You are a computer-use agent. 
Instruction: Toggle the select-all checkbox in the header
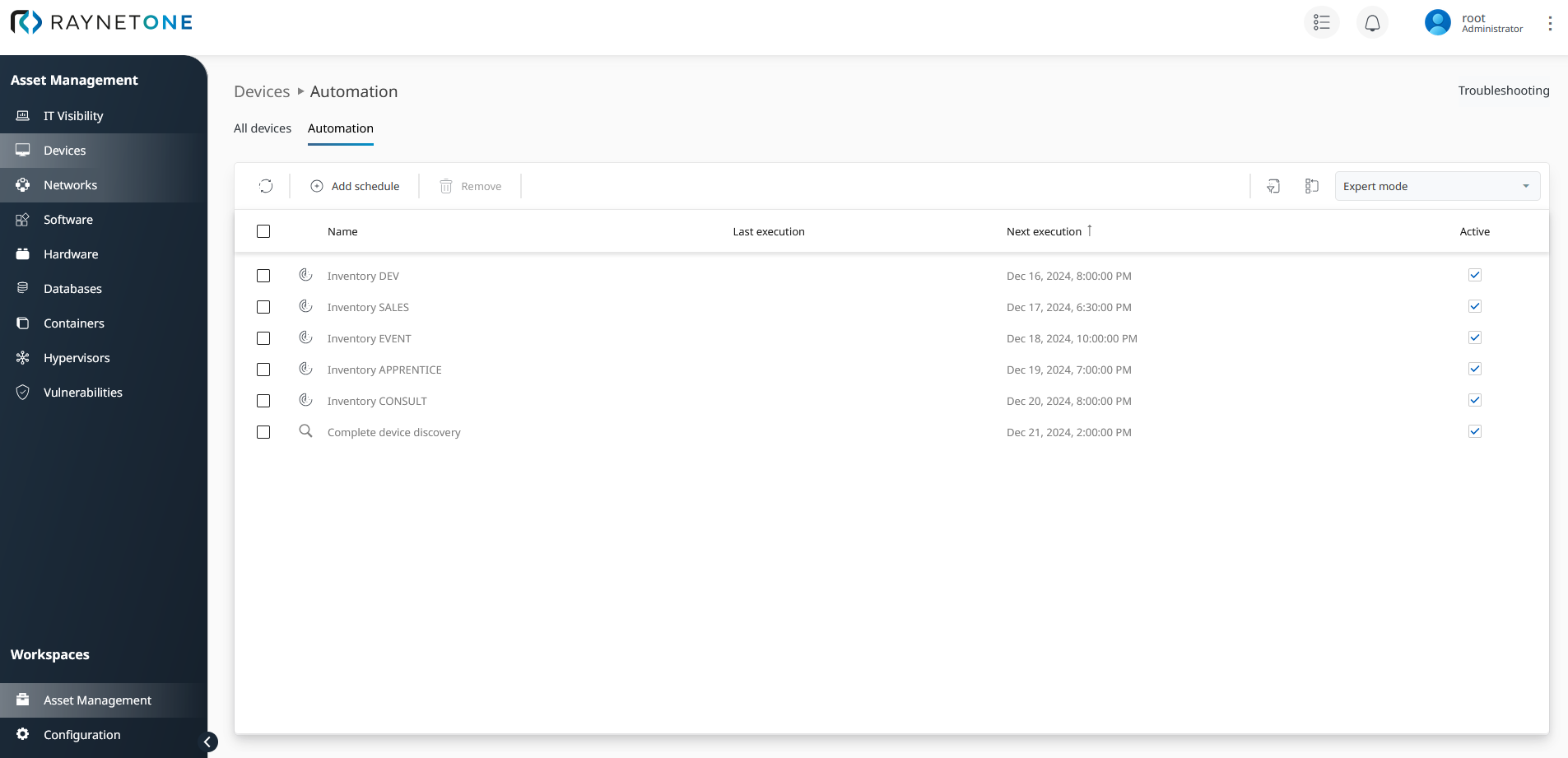pos(263,231)
